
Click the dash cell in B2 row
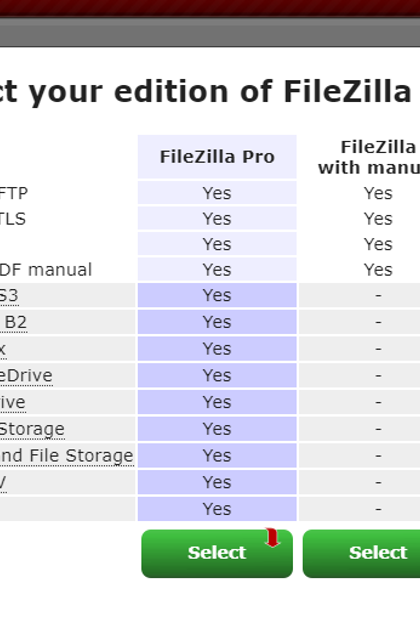[378, 322]
